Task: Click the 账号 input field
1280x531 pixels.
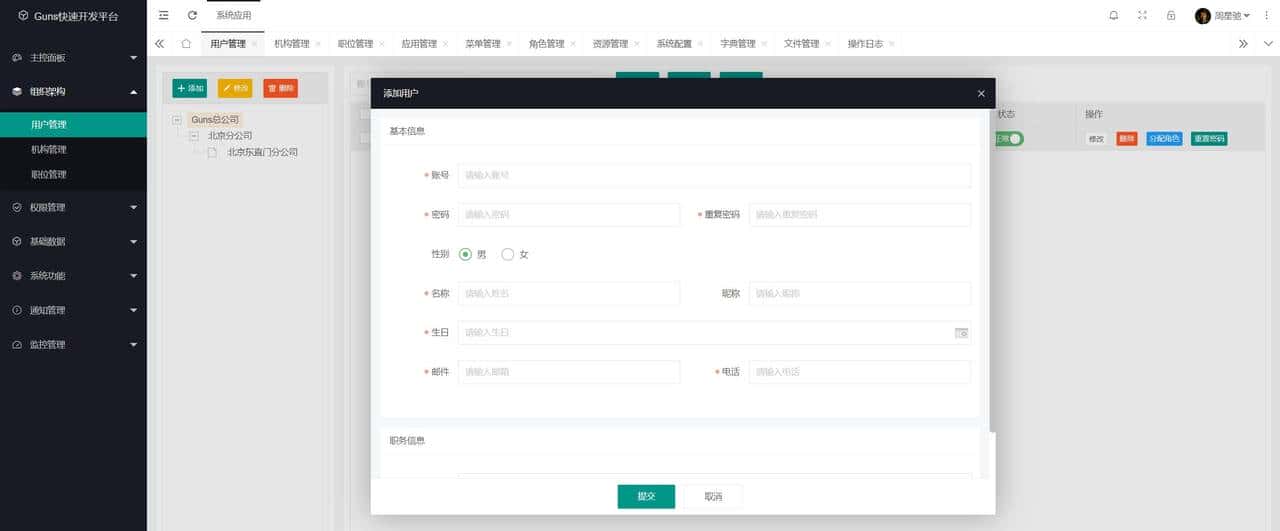Action: [714, 175]
